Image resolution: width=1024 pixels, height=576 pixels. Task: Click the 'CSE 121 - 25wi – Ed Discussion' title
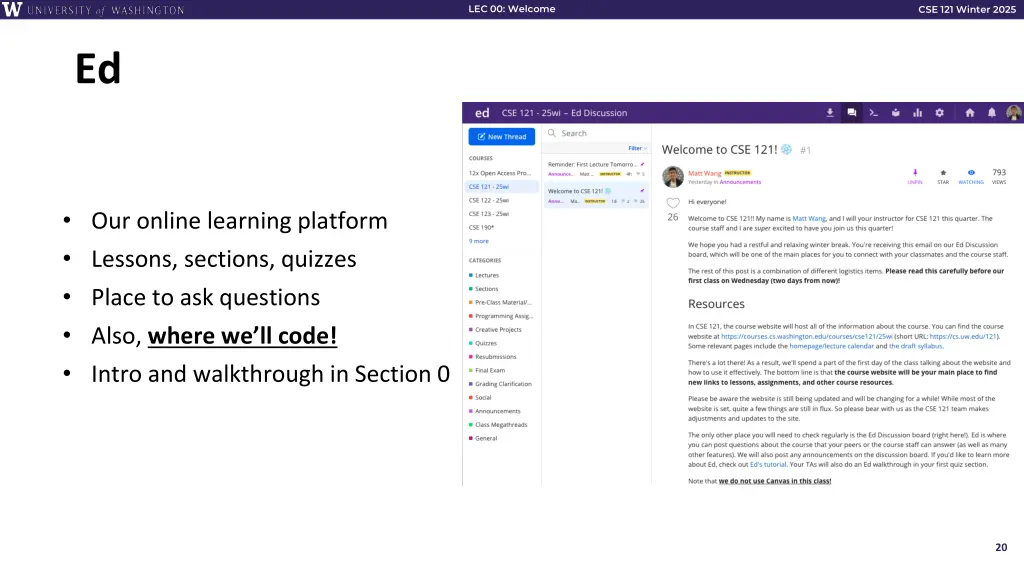564,113
